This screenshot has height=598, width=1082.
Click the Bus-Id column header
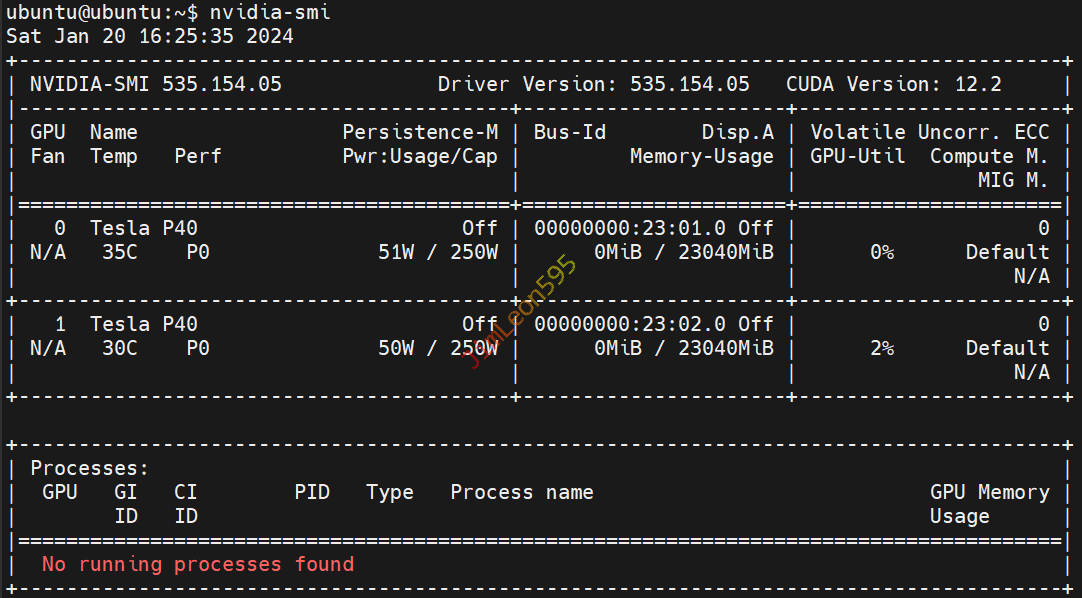click(x=569, y=132)
